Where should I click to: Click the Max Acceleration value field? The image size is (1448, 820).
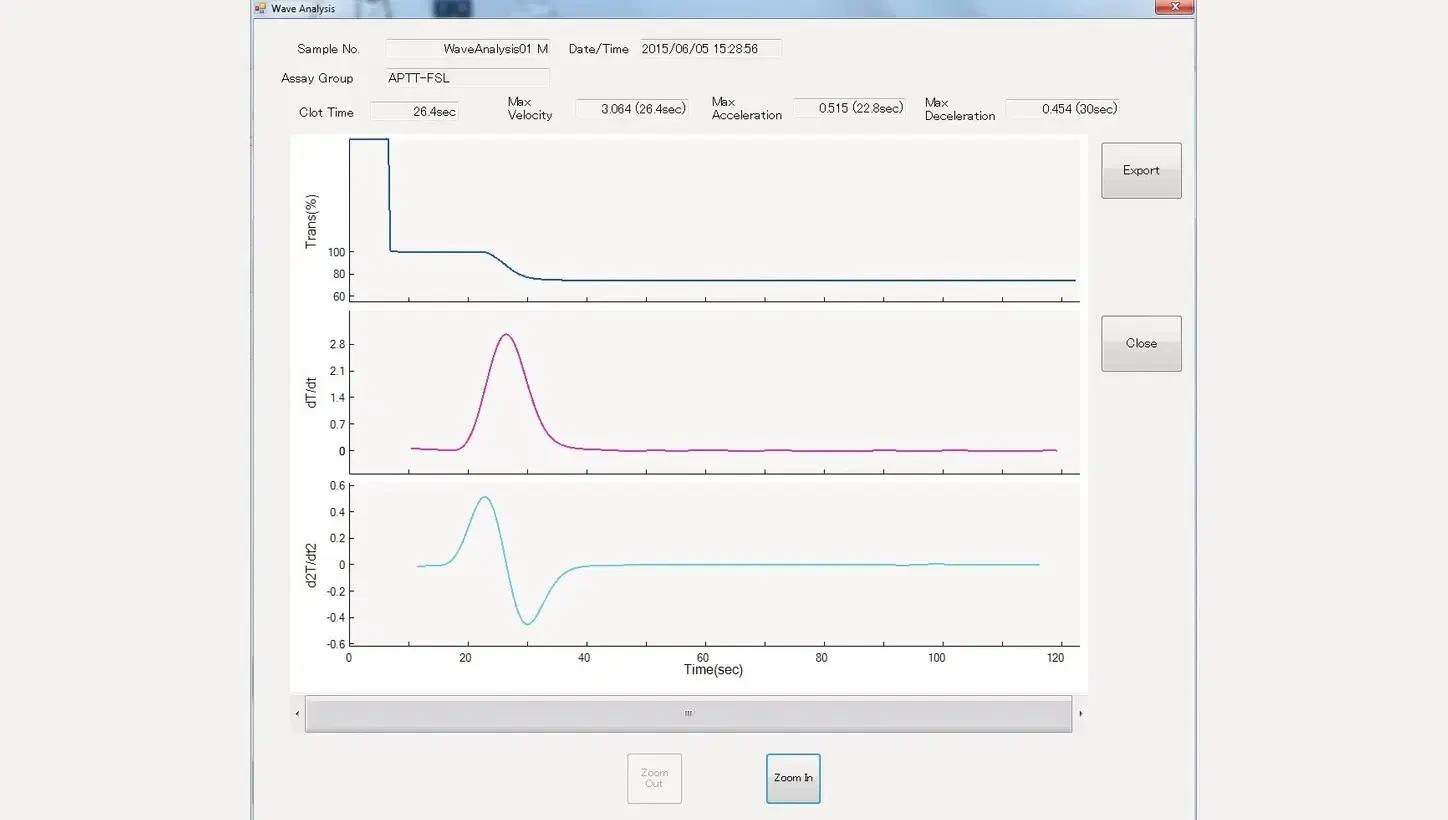(x=849, y=108)
